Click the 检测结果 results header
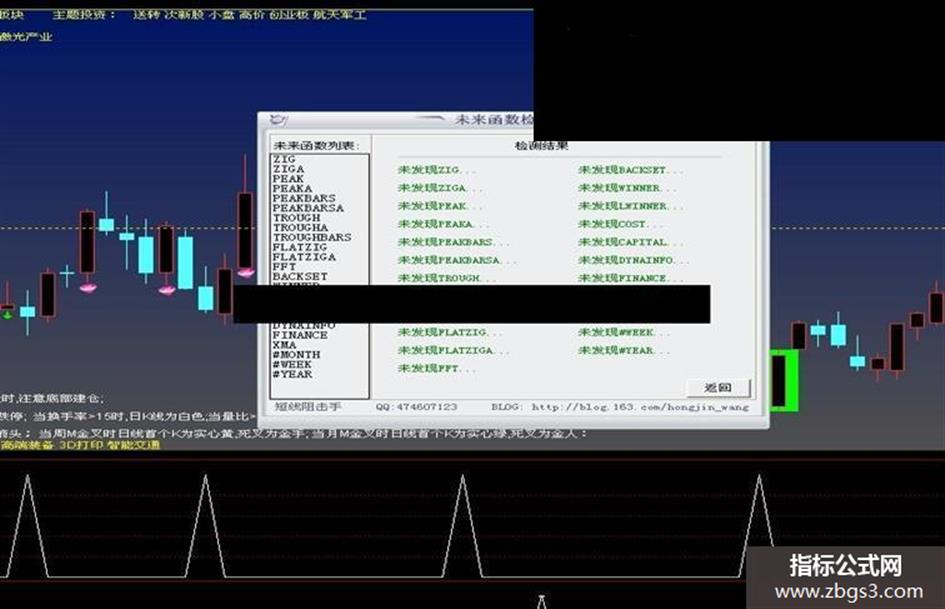Viewport: 945px width, 609px height. [541, 145]
